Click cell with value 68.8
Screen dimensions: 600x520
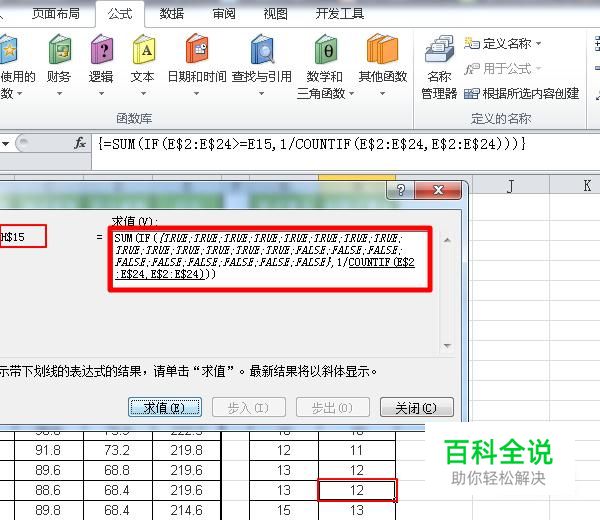point(118,470)
